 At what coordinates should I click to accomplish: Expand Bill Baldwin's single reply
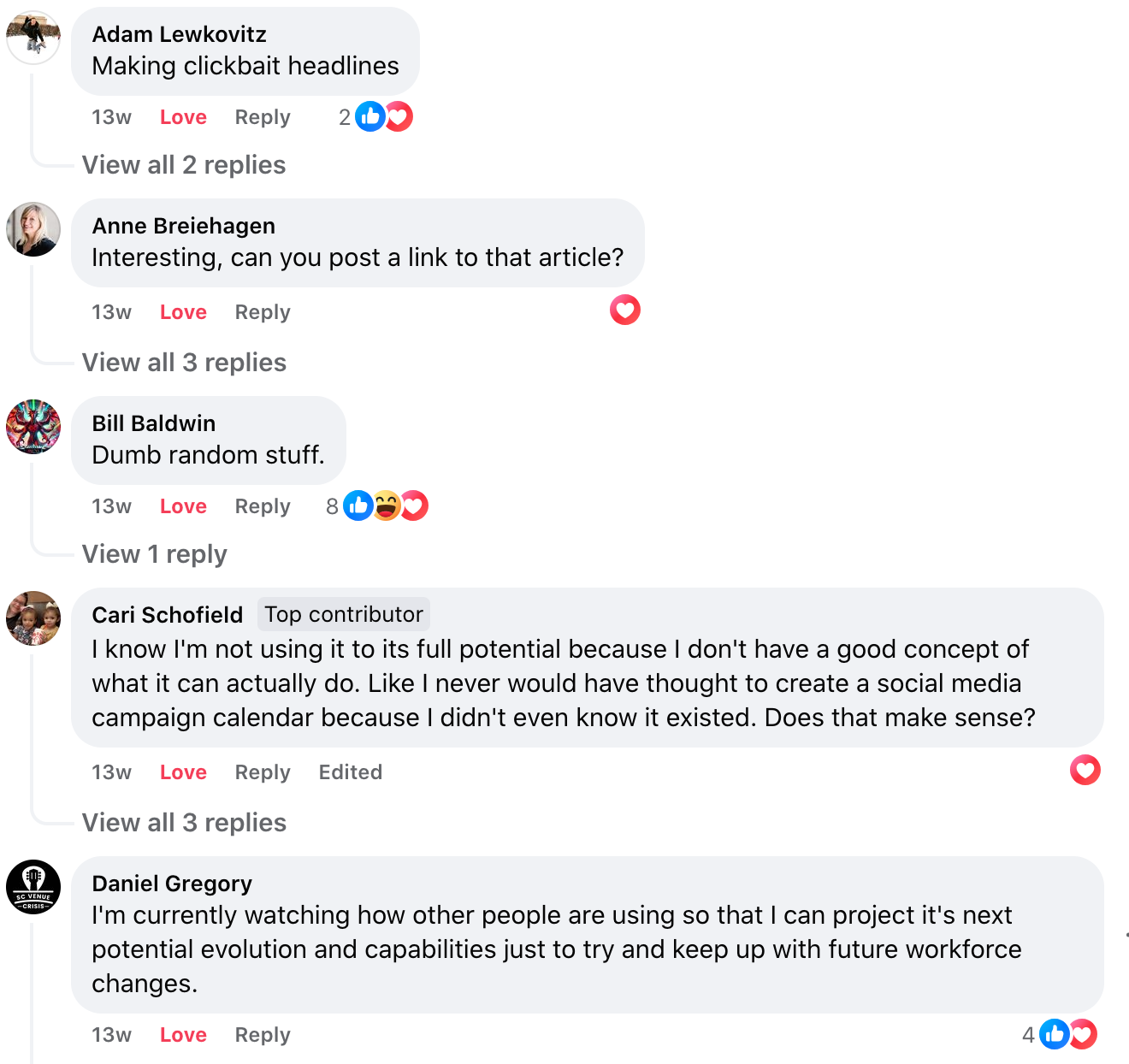pyautogui.click(x=155, y=554)
